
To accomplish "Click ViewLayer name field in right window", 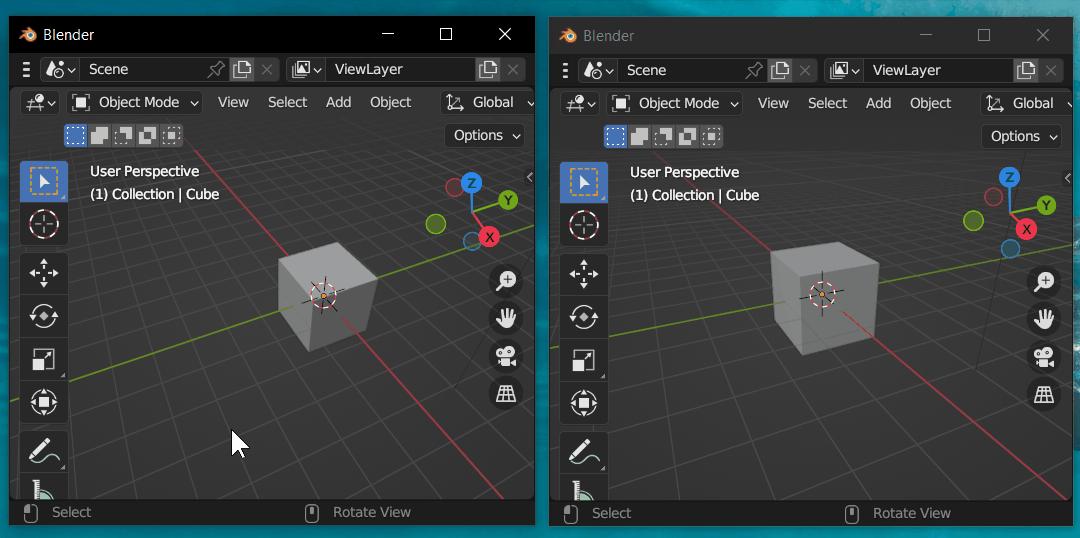I will coord(938,70).
